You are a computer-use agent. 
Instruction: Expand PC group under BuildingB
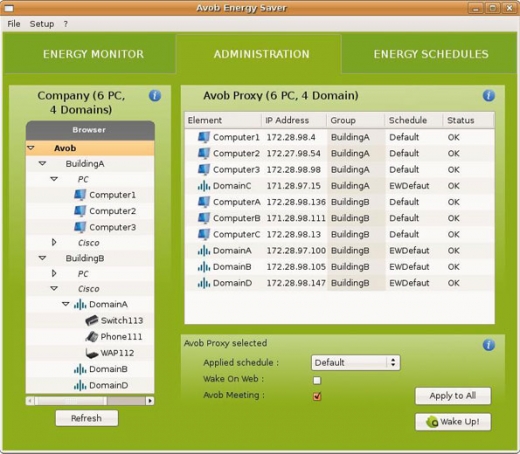tap(54, 274)
